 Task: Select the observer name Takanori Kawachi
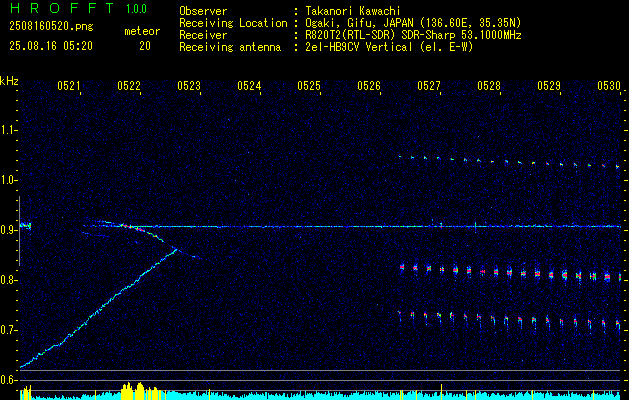(x=352, y=11)
